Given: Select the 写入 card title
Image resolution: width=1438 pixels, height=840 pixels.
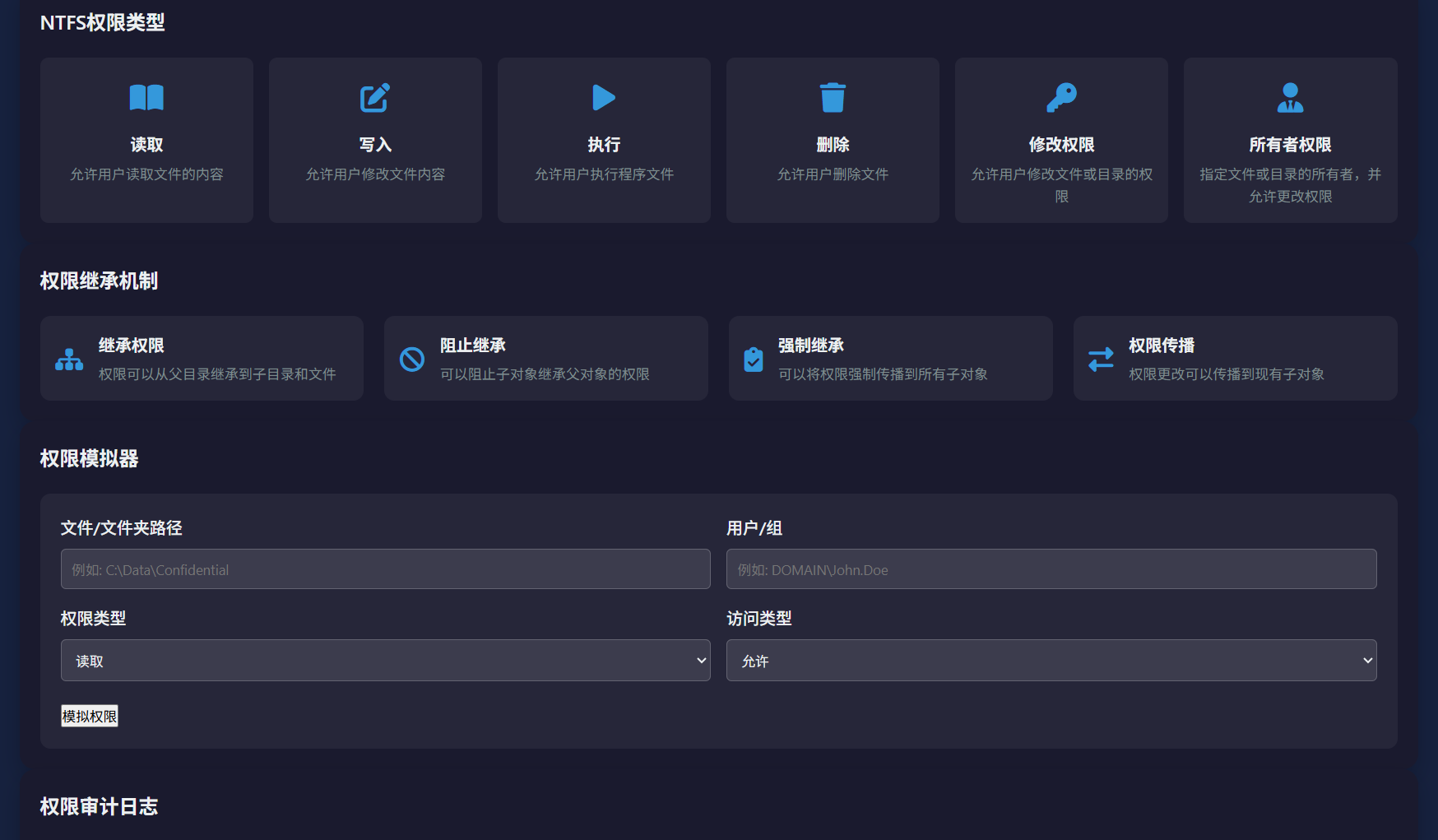Looking at the screenshot, I should point(375,145).
